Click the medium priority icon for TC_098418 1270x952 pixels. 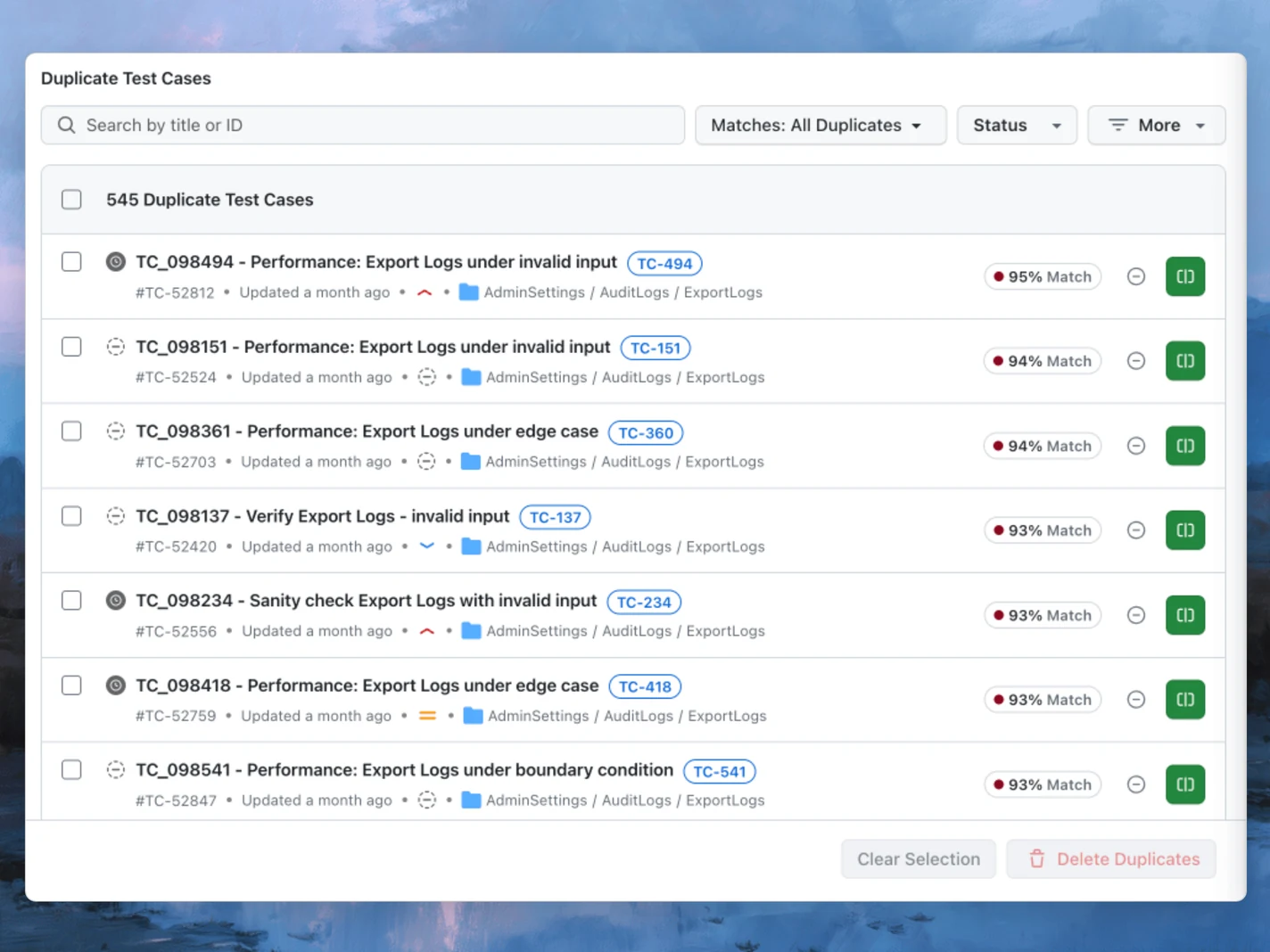[x=428, y=716]
